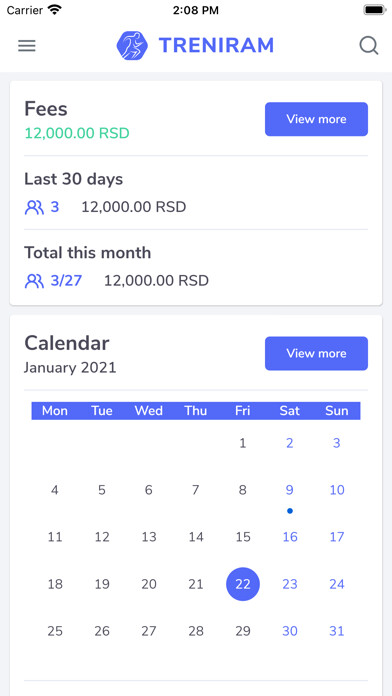Select Sunday January 31
The image size is (392, 696).
click(337, 631)
